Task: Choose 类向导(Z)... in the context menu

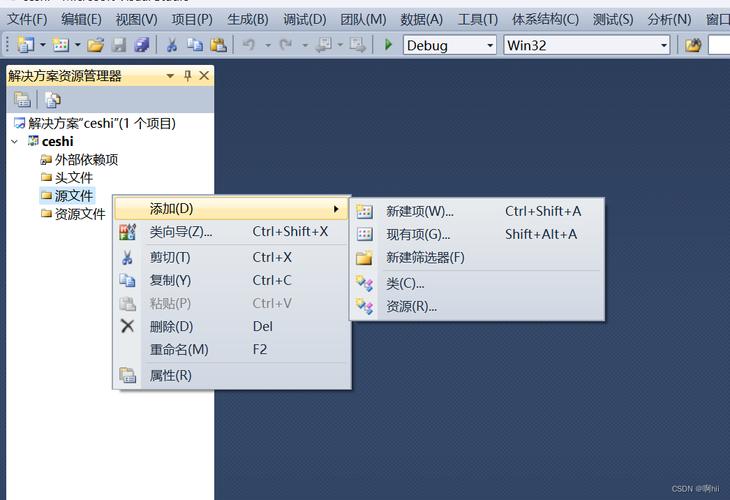Action: (231, 231)
